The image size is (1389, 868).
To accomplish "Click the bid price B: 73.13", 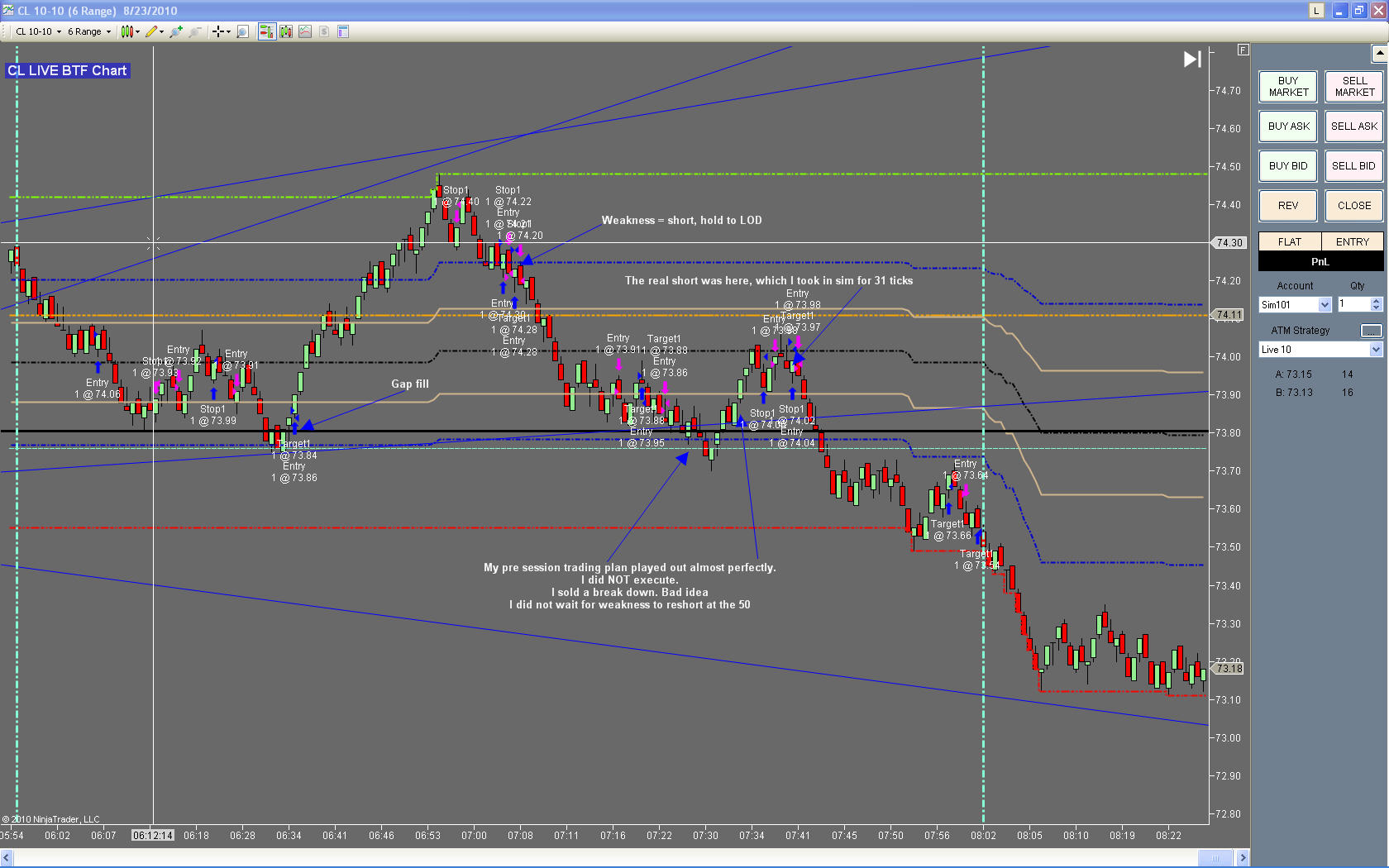I will [1294, 393].
